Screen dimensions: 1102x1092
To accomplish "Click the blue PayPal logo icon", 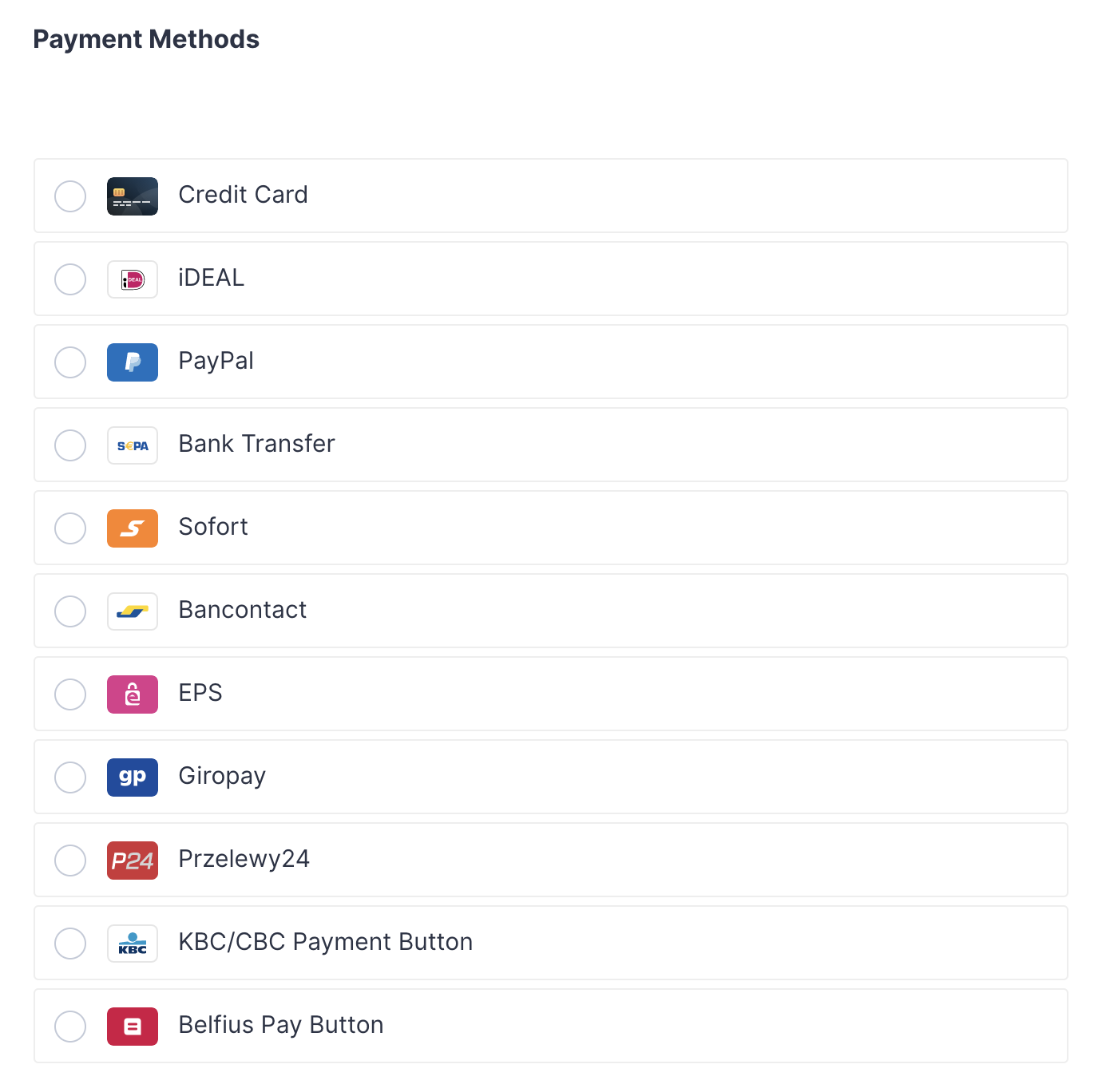I will (133, 362).
